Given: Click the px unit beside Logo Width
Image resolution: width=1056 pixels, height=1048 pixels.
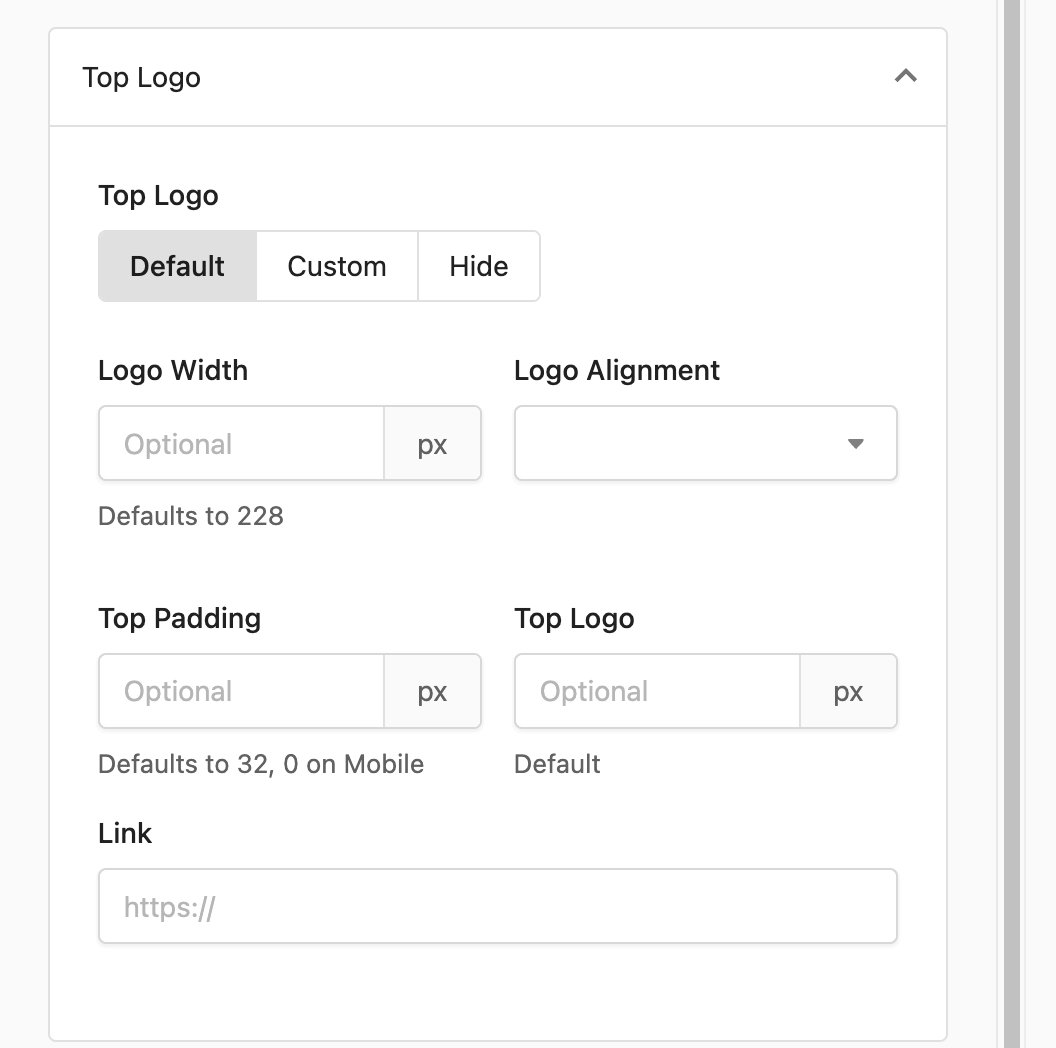Looking at the screenshot, I should pos(432,443).
